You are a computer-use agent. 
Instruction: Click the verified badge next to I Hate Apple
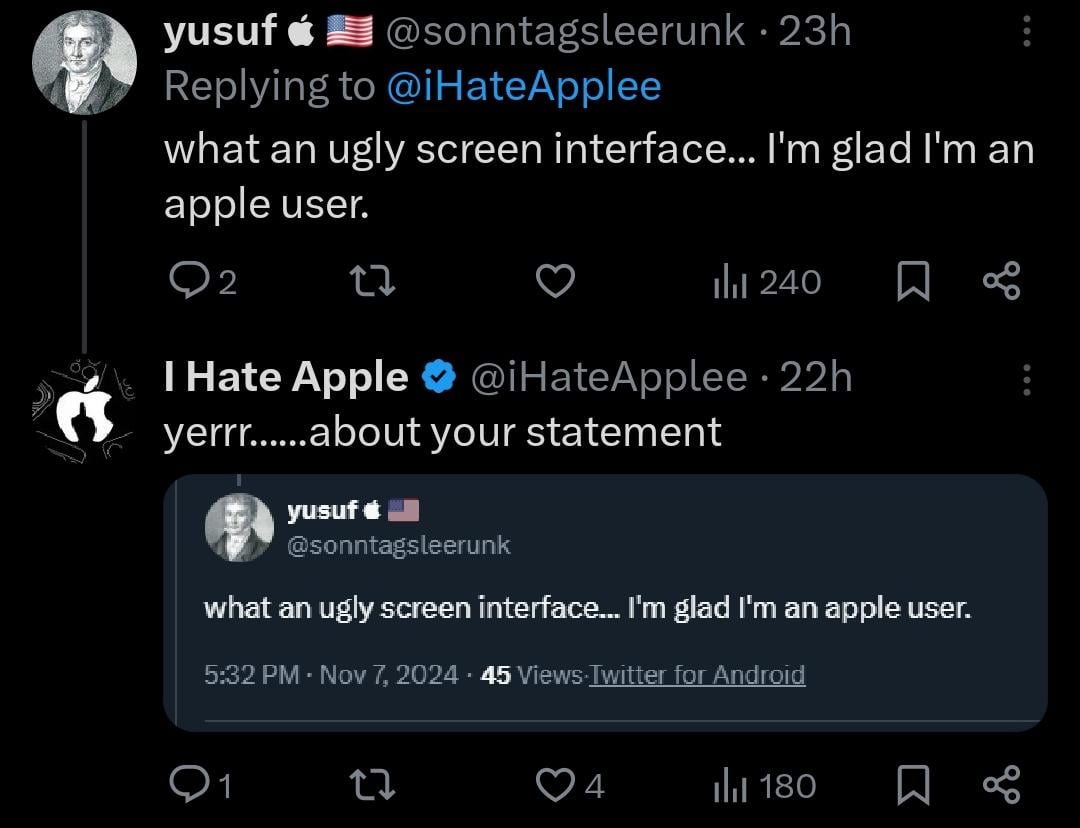(x=436, y=377)
